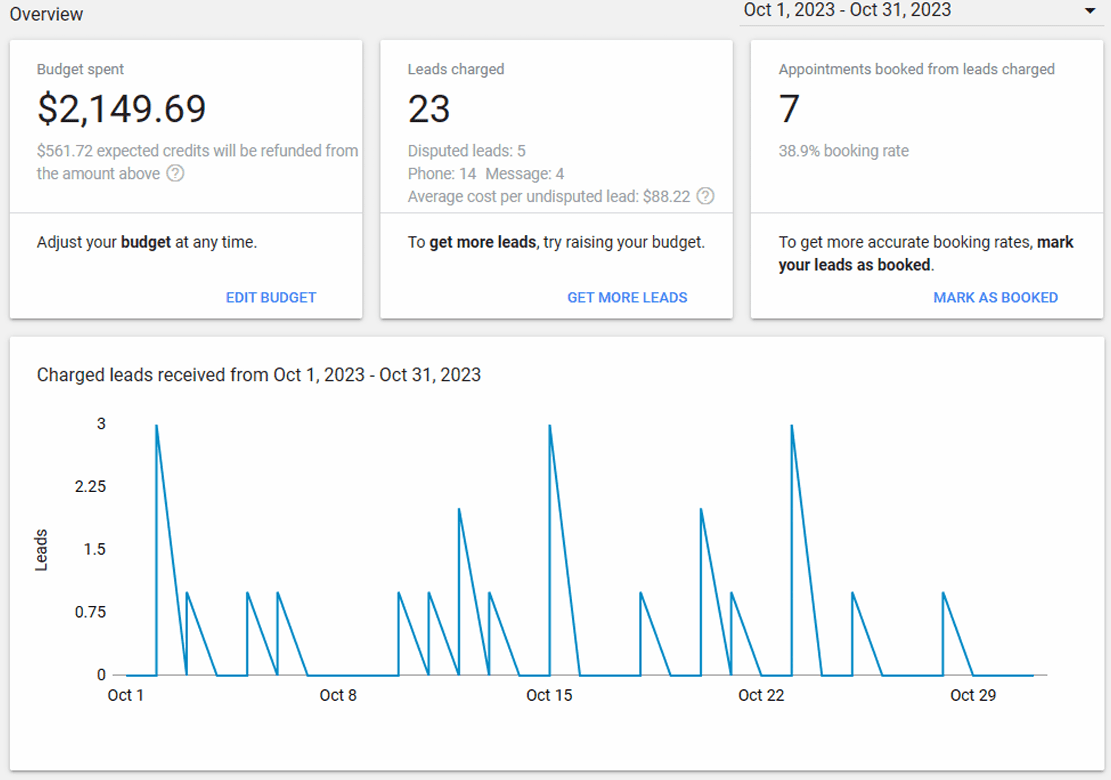Click Appointments booked from leads charged label
Viewport: 1111px width, 780px height.
pos(916,69)
